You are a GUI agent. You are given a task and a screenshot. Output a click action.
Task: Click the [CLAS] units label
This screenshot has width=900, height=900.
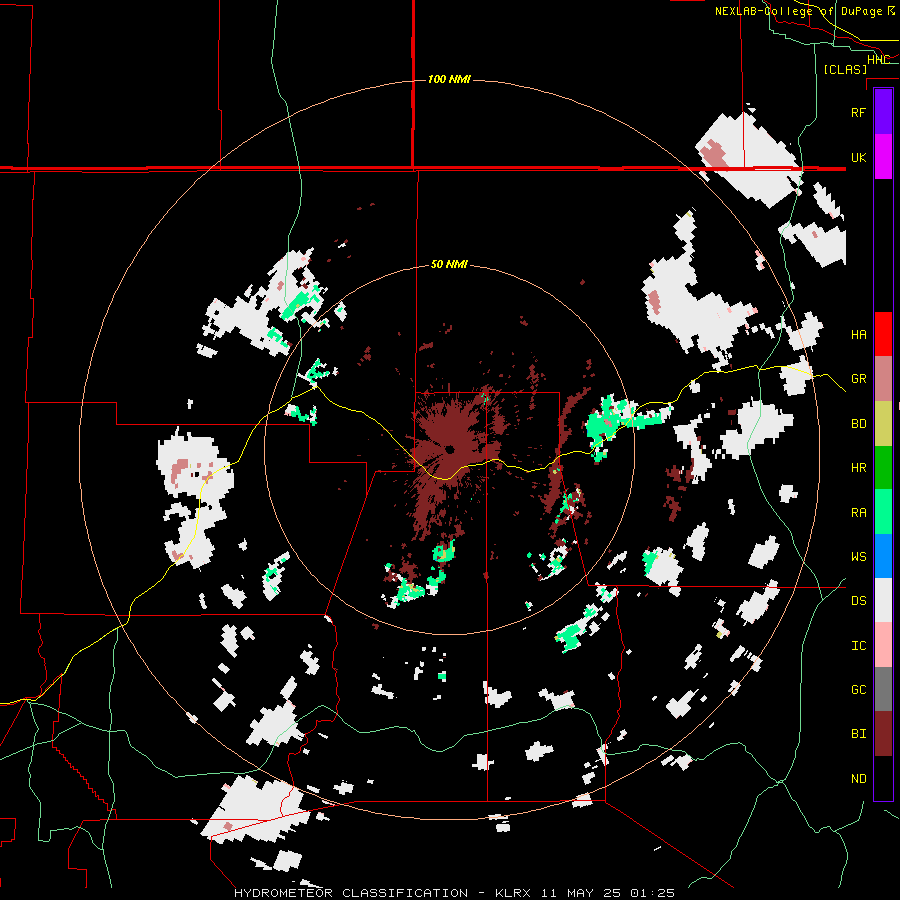point(845,69)
